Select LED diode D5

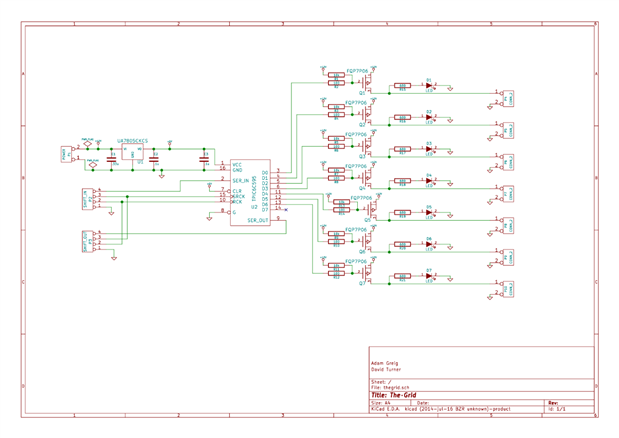pos(429,213)
